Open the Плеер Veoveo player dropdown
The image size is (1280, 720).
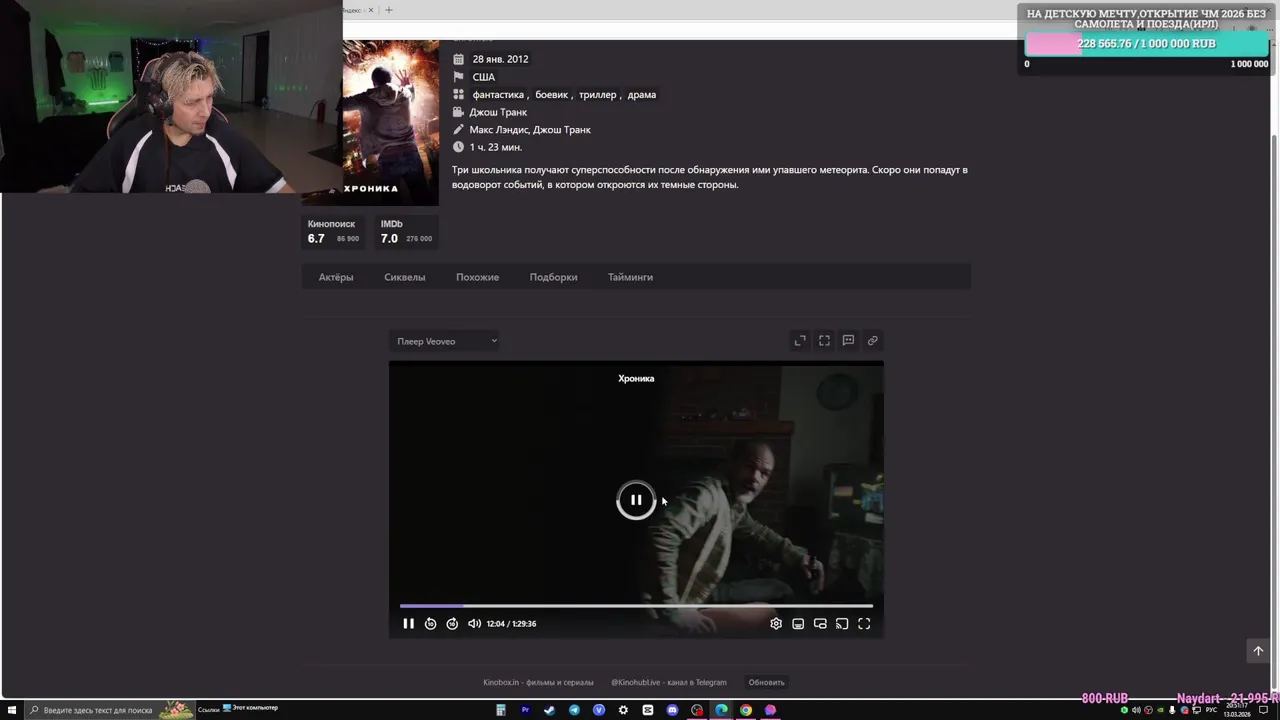[446, 341]
